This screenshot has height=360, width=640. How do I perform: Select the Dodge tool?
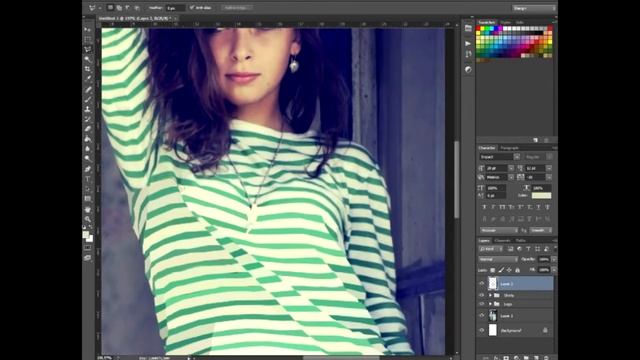[x=88, y=159]
